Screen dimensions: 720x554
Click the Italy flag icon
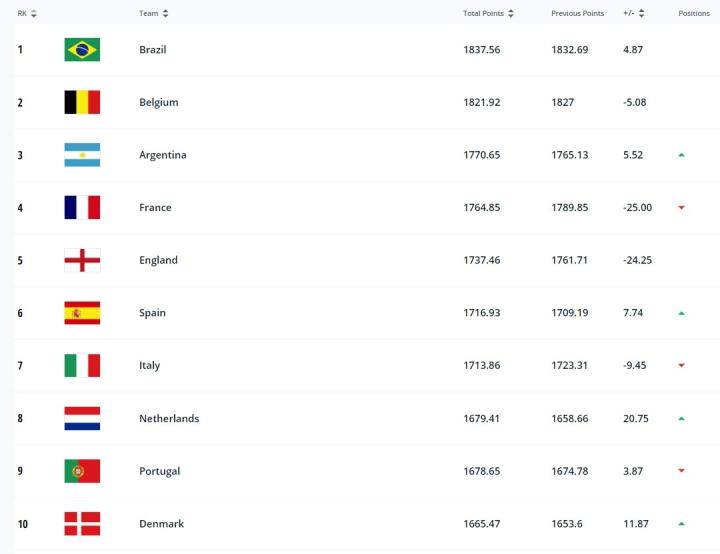tap(82, 365)
